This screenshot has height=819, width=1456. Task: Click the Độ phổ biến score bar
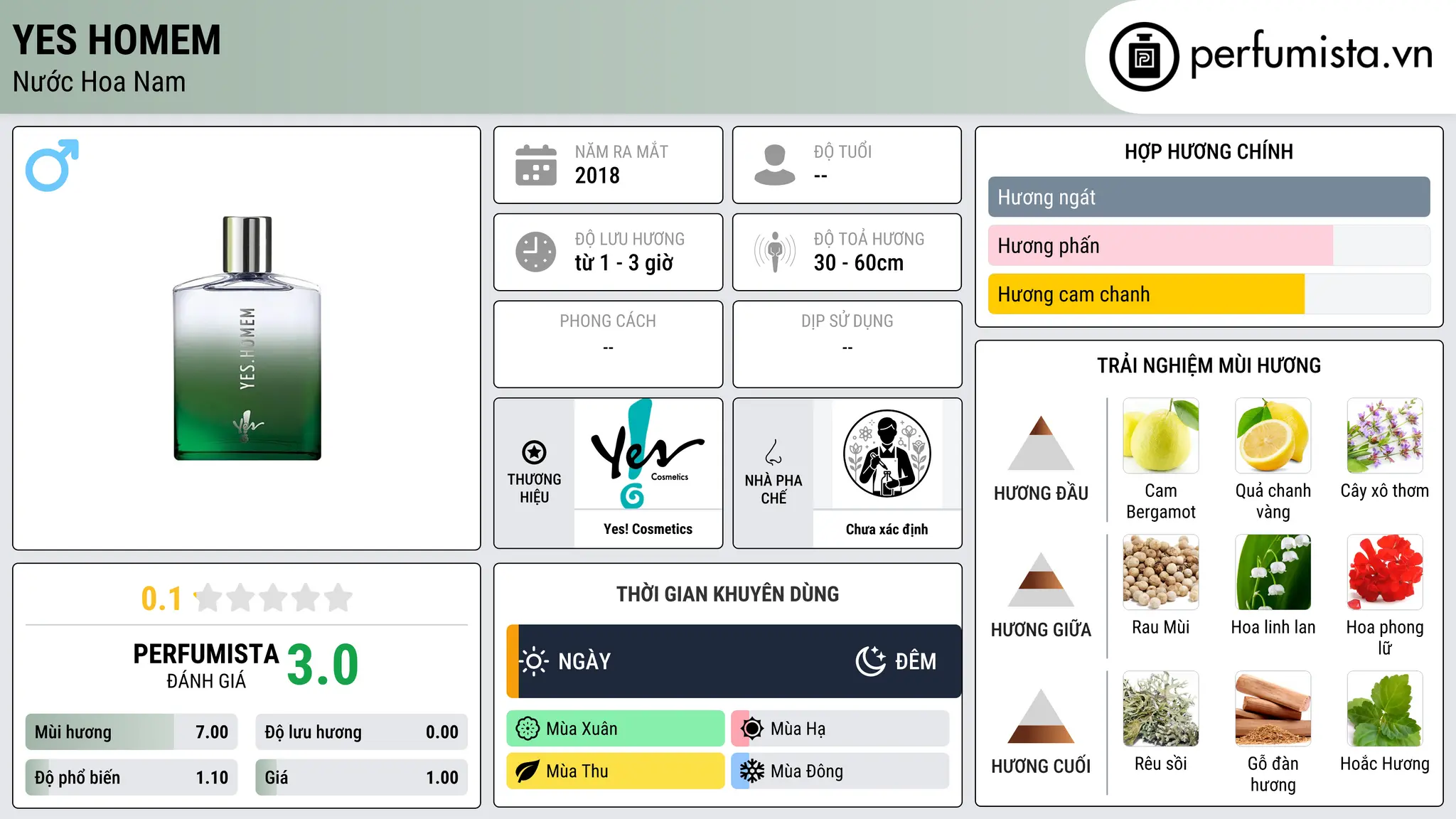pyautogui.click(x=132, y=777)
